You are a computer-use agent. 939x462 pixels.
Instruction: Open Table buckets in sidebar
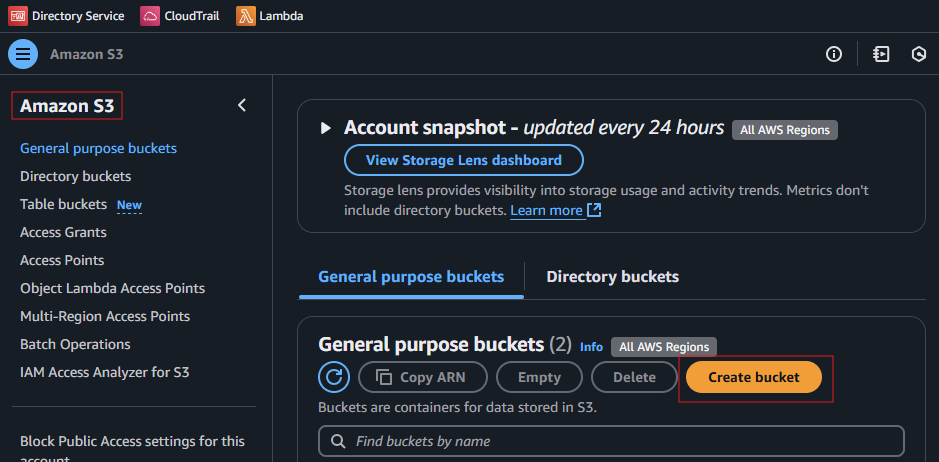click(63, 204)
